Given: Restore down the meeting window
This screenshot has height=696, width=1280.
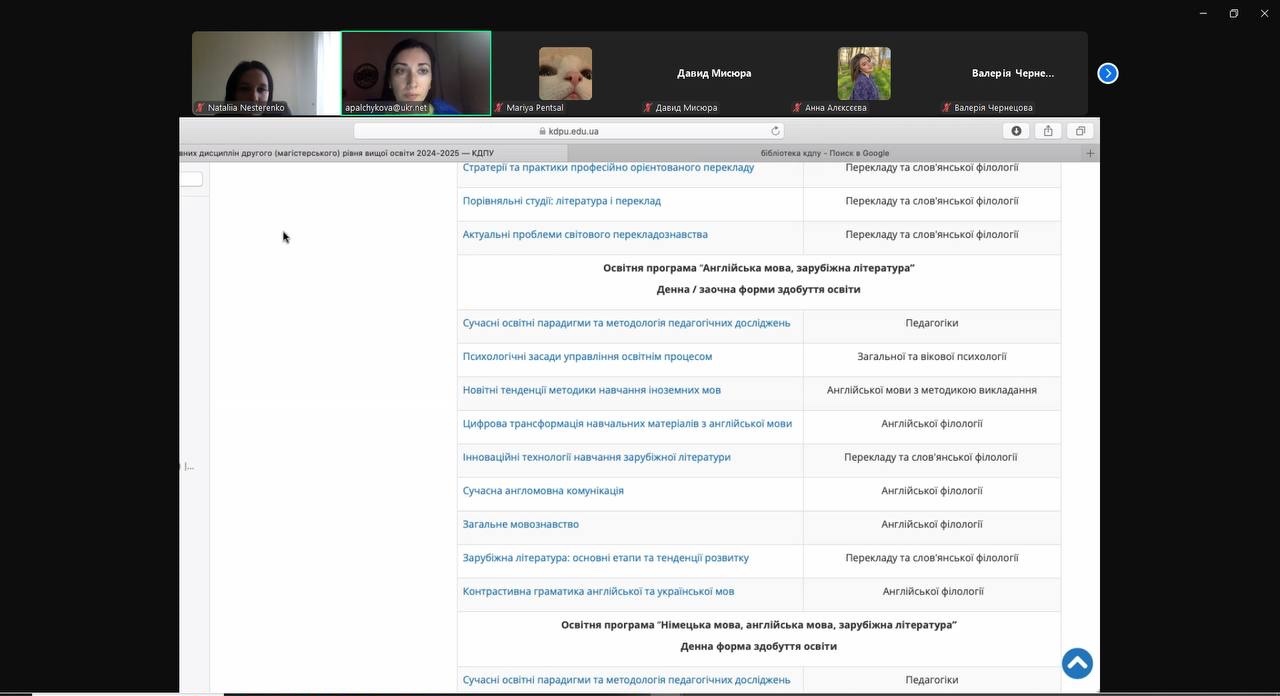Looking at the screenshot, I should pyautogui.click(x=1233, y=13).
